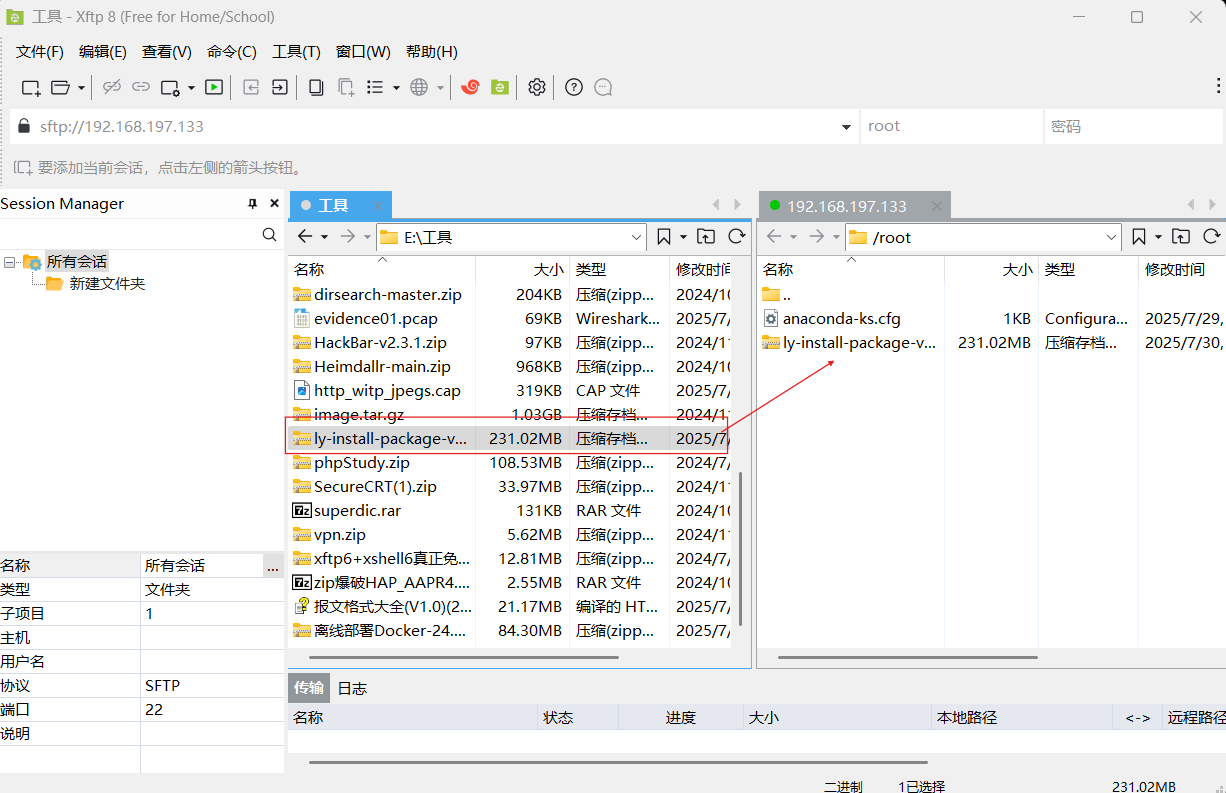Expand remote path /root dropdown
The image size is (1226, 793).
(x=1112, y=237)
